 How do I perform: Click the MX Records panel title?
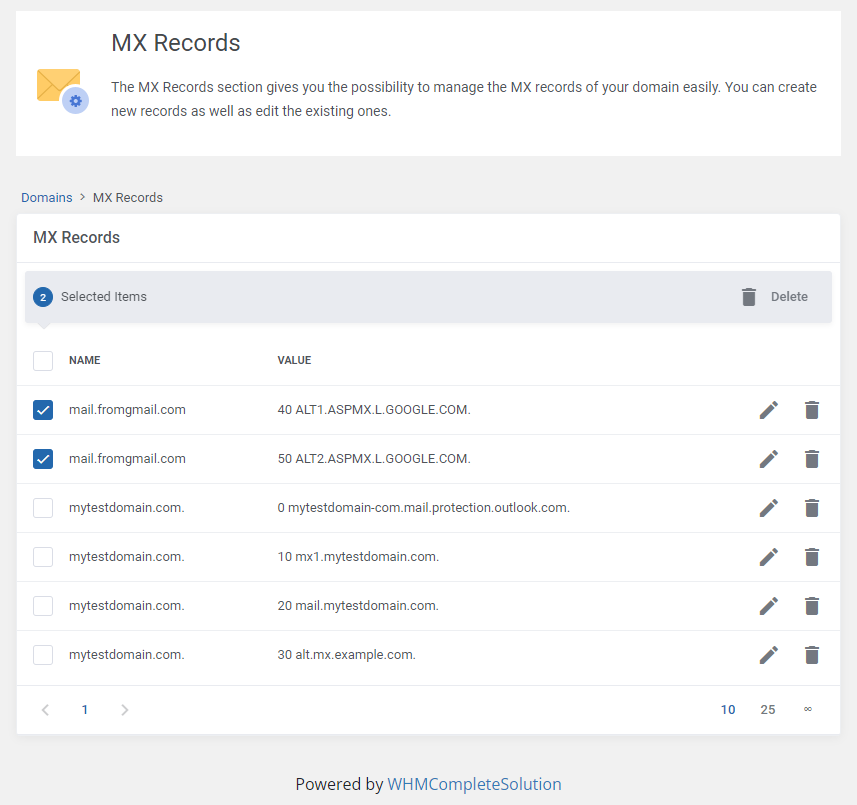77,237
